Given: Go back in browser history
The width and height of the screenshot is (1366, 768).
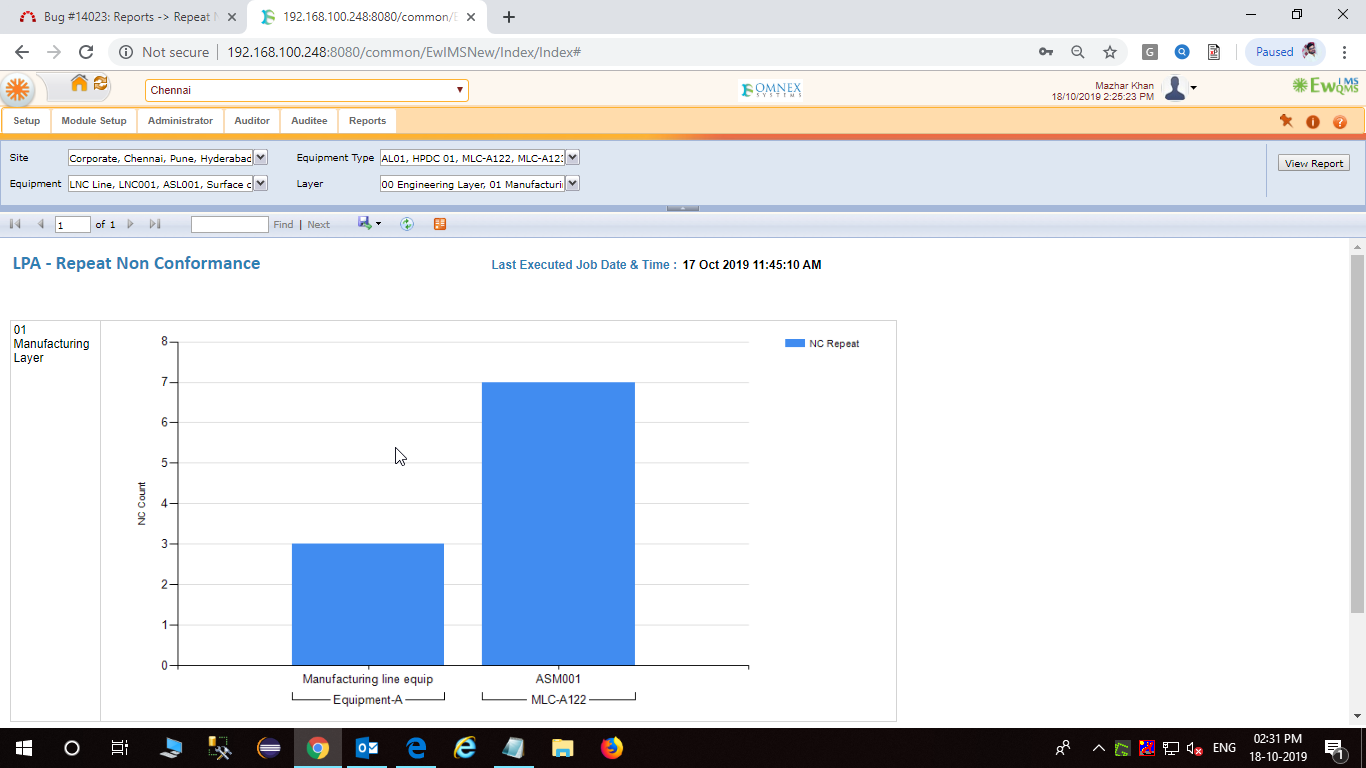Looking at the screenshot, I should click(x=22, y=52).
